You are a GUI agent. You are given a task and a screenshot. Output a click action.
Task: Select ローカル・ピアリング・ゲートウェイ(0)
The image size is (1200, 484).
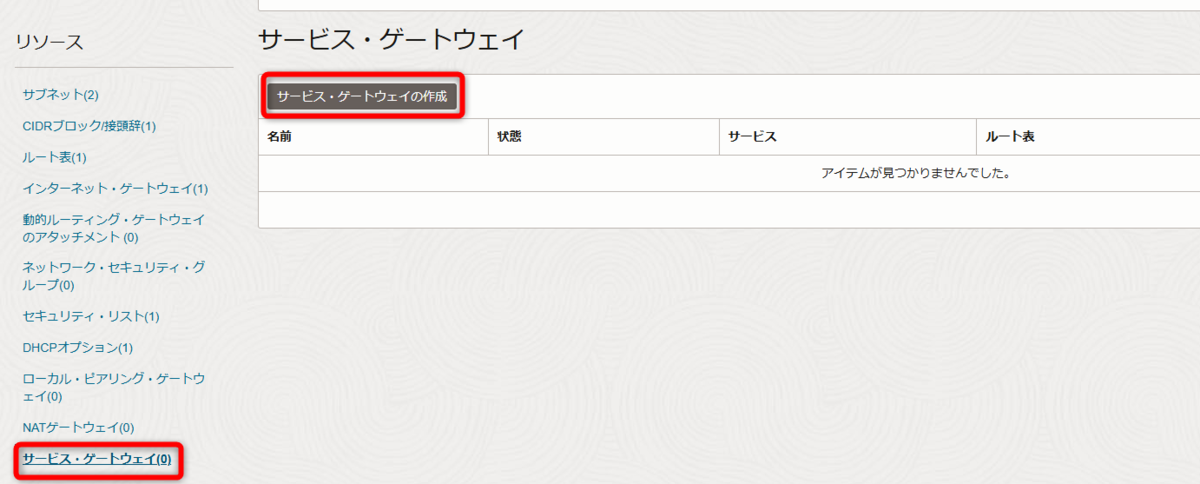click(114, 387)
